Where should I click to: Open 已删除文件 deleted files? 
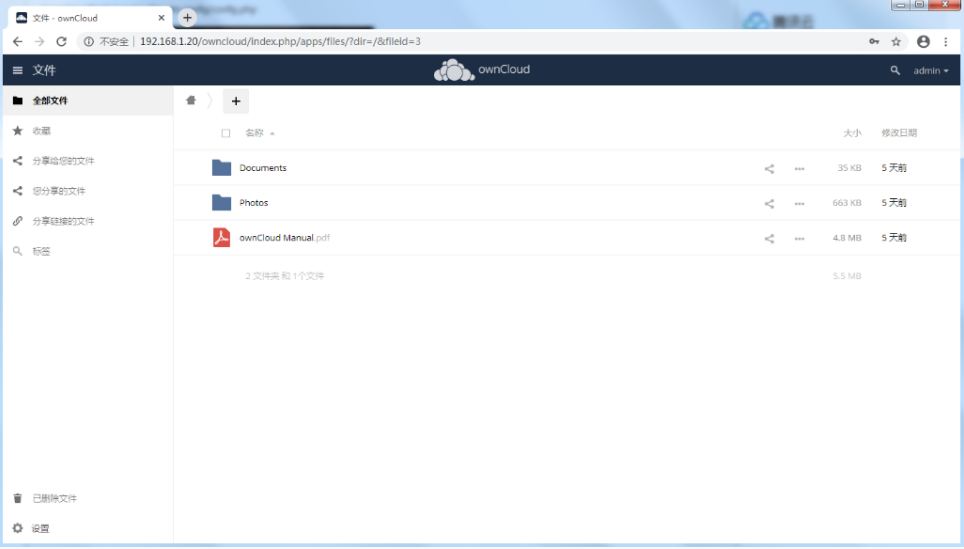[54, 498]
